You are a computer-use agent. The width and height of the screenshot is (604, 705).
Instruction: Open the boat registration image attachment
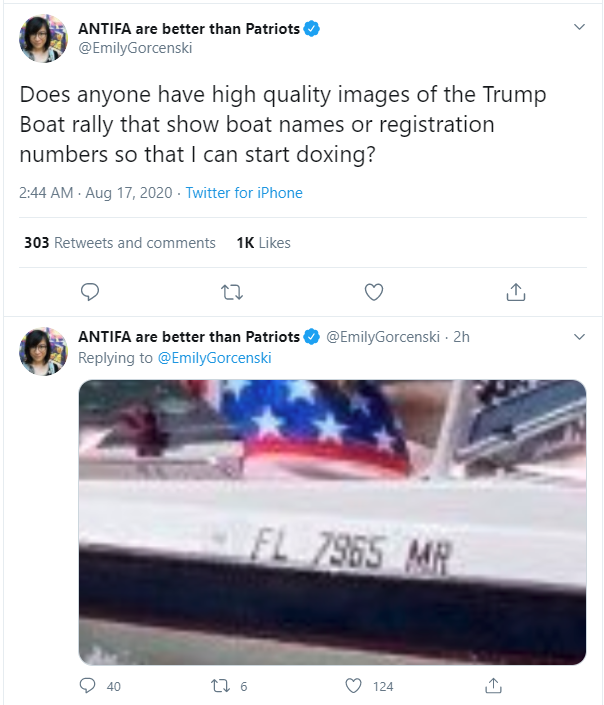tap(332, 522)
